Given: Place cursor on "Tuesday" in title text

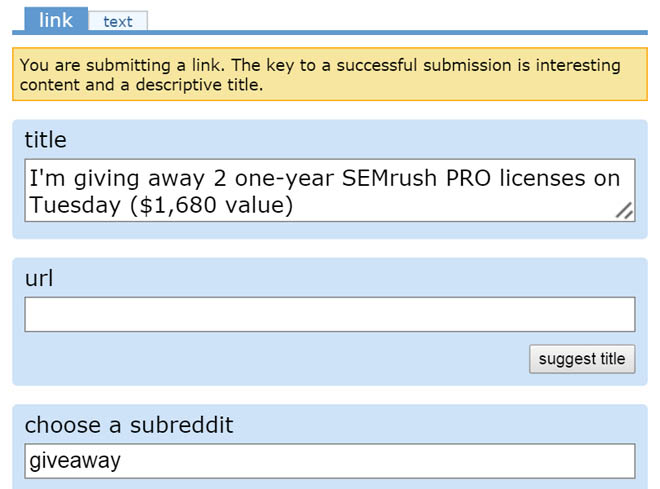Looking at the screenshot, I should point(75,205).
